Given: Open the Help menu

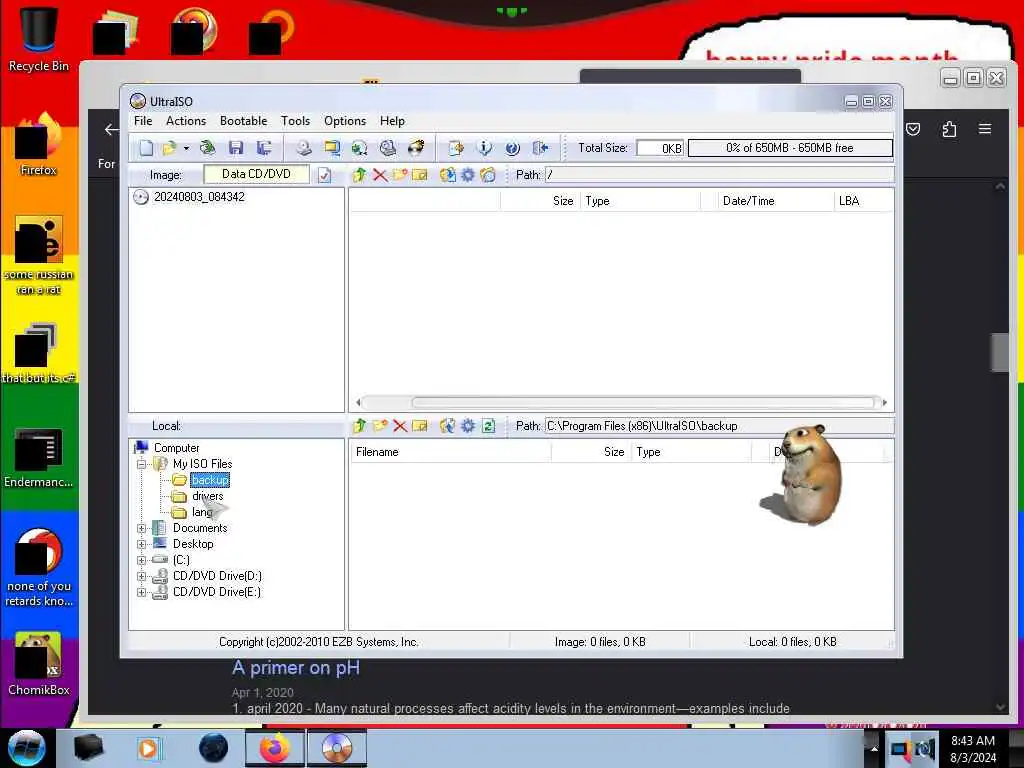Looking at the screenshot, I should pyautogui.click(x=392, y=121).
